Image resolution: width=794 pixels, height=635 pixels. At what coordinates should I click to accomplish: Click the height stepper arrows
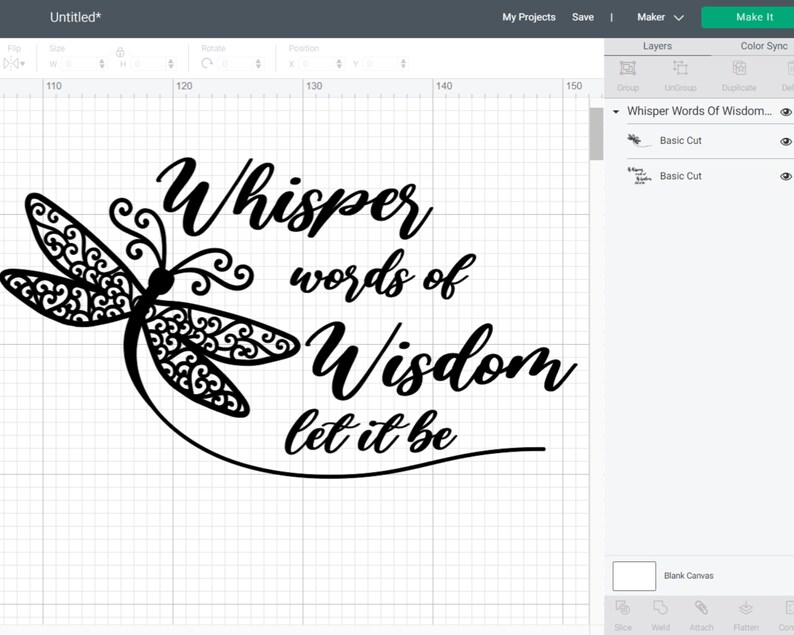click(171, 64)
